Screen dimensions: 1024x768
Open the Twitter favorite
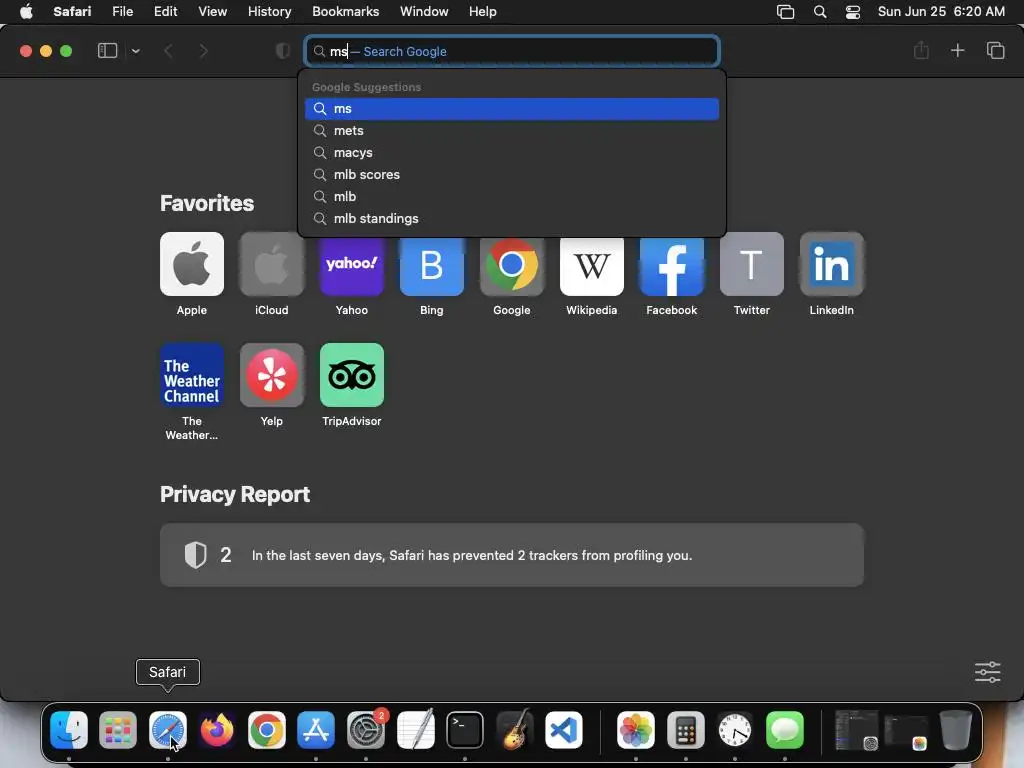752,264
